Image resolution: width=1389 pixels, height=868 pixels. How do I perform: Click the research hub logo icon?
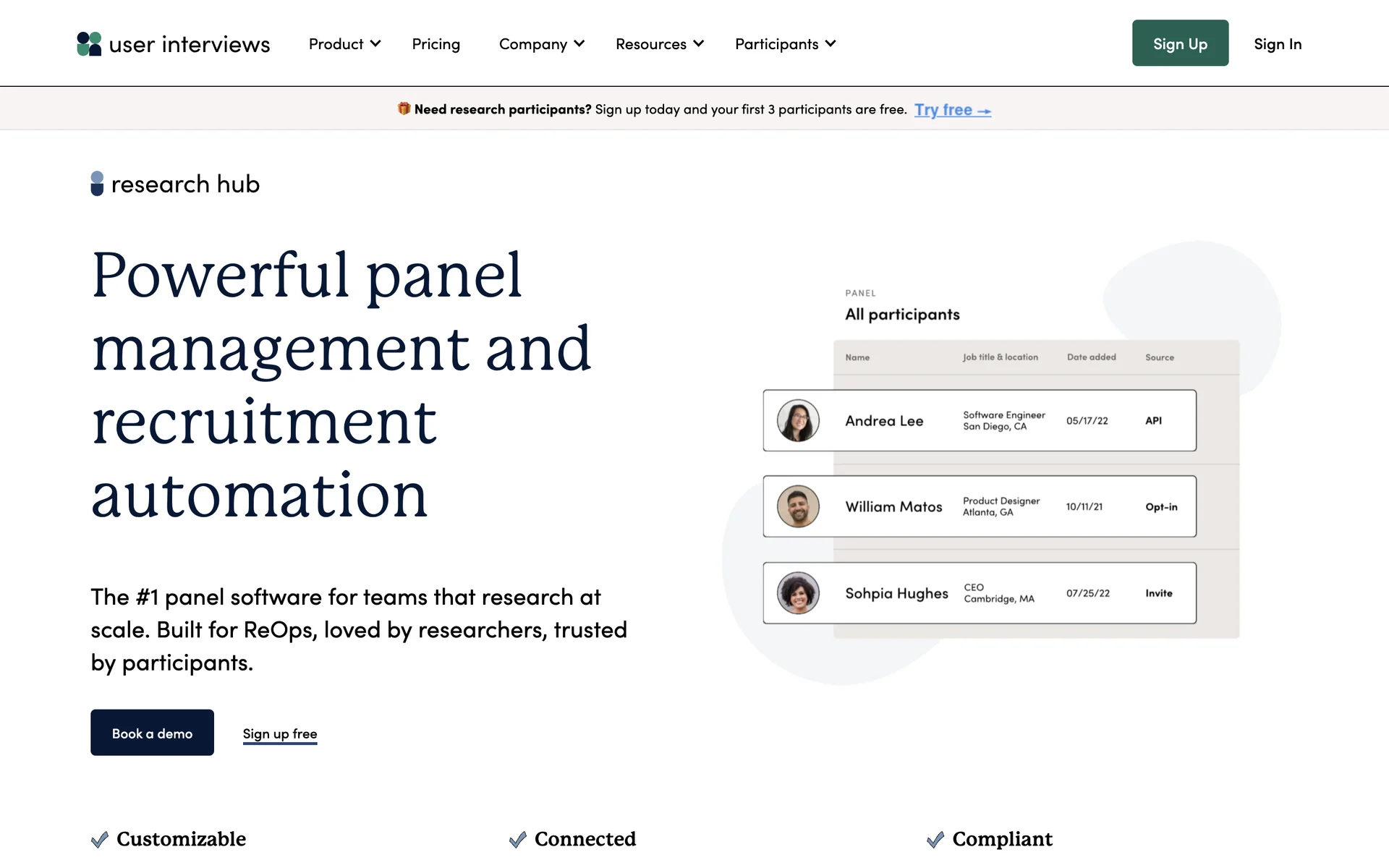coord(97,184)
